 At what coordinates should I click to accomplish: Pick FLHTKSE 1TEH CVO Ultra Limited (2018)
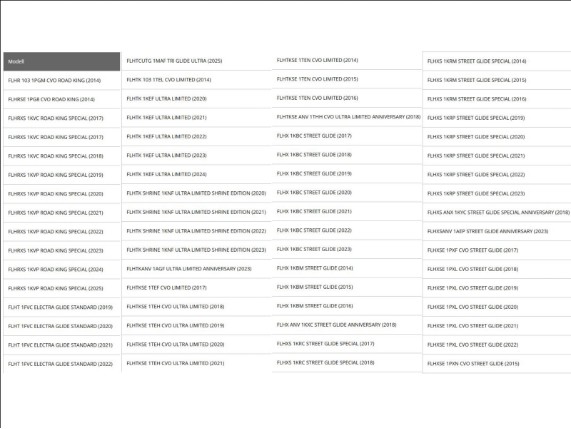176,307
